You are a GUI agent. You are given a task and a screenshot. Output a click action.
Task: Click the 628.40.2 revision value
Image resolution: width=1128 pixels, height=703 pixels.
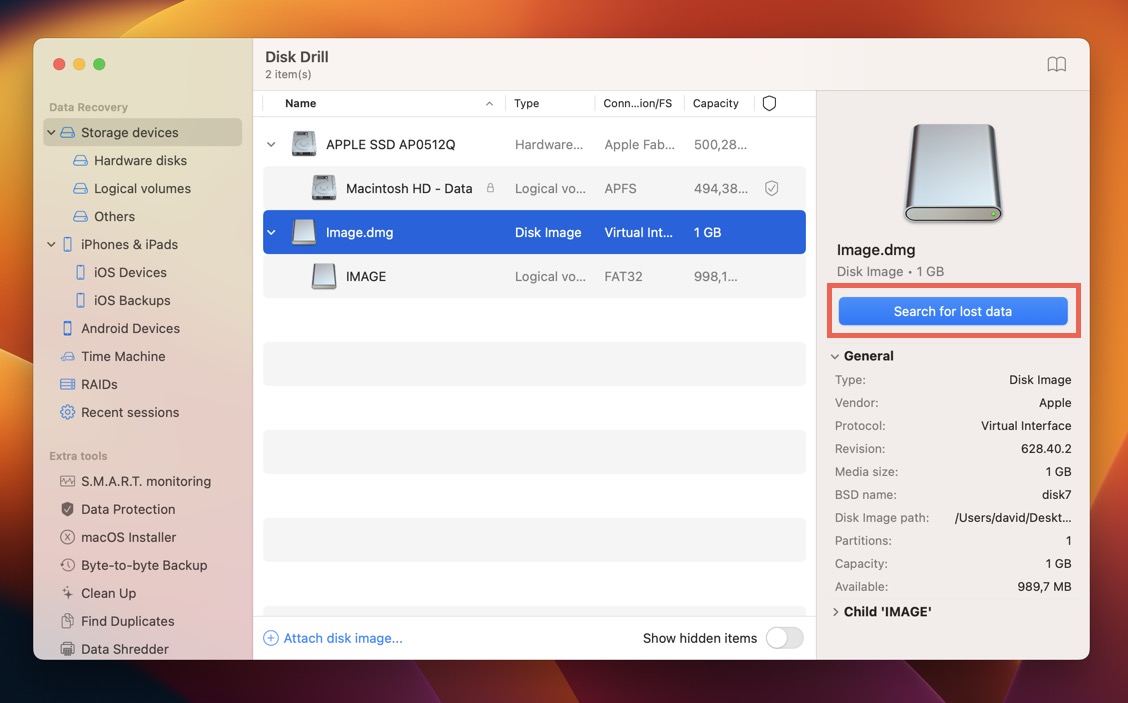click(x=1046, y=448)
